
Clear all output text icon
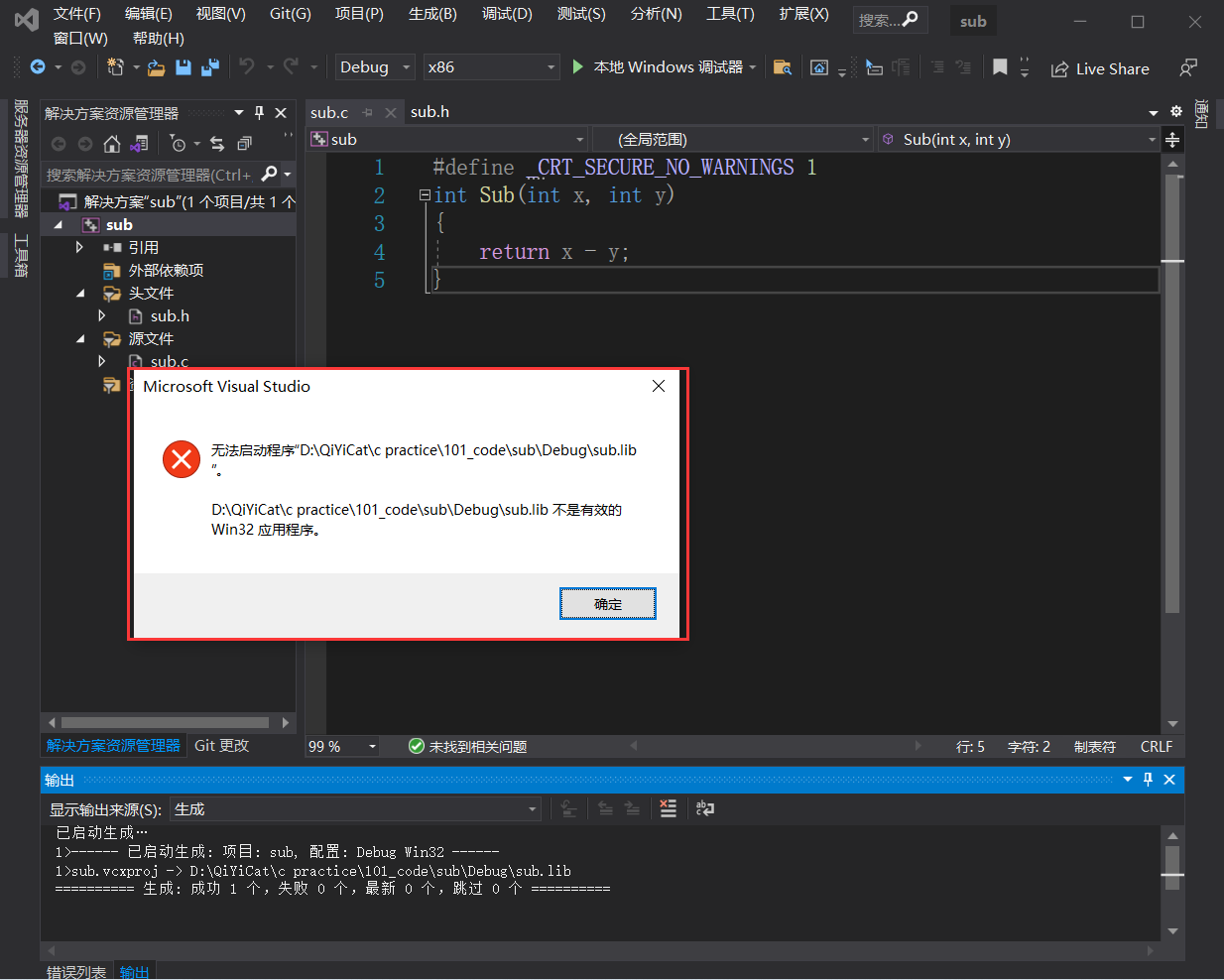click(x=669, y=808)
